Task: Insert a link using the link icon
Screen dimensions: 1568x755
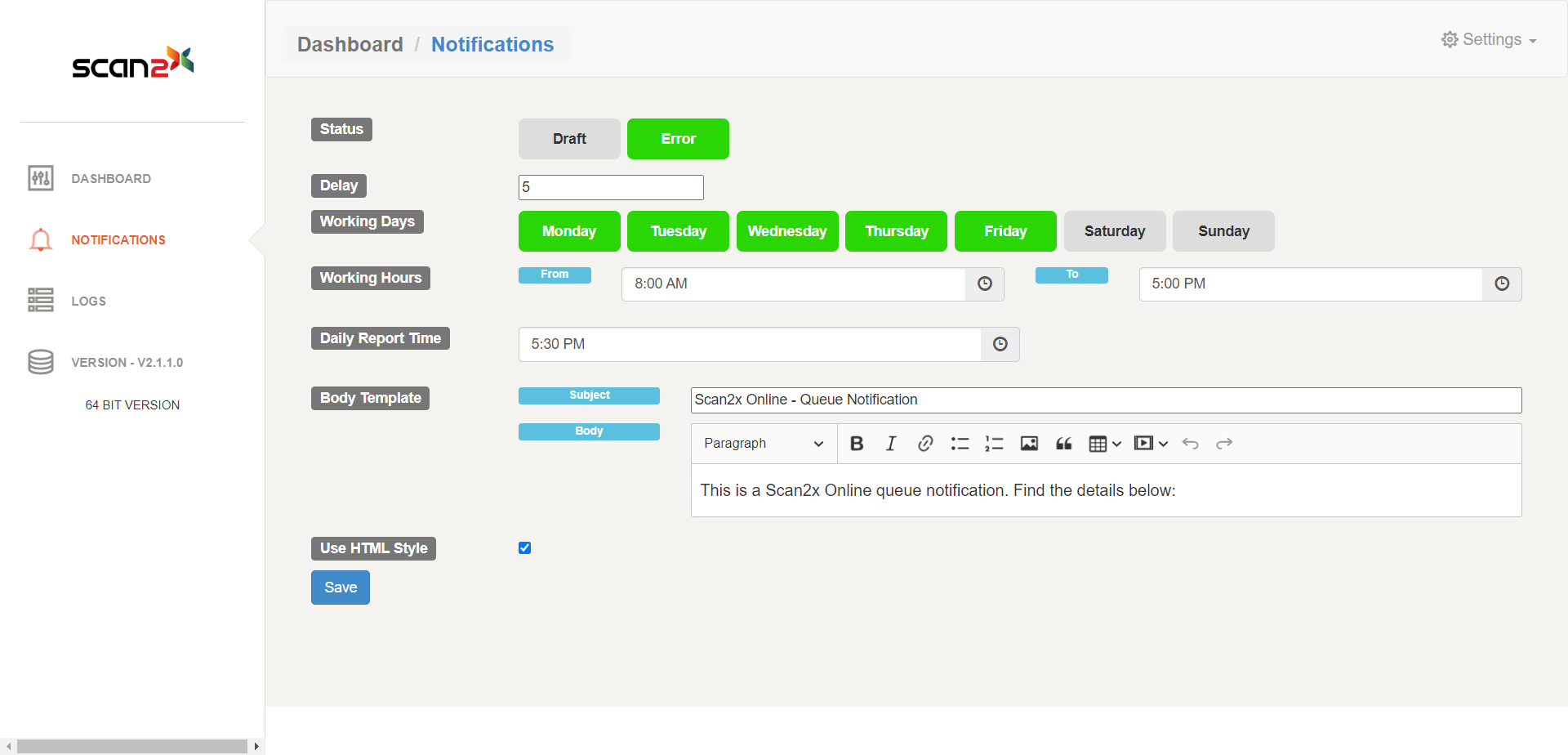Action: 925,444
